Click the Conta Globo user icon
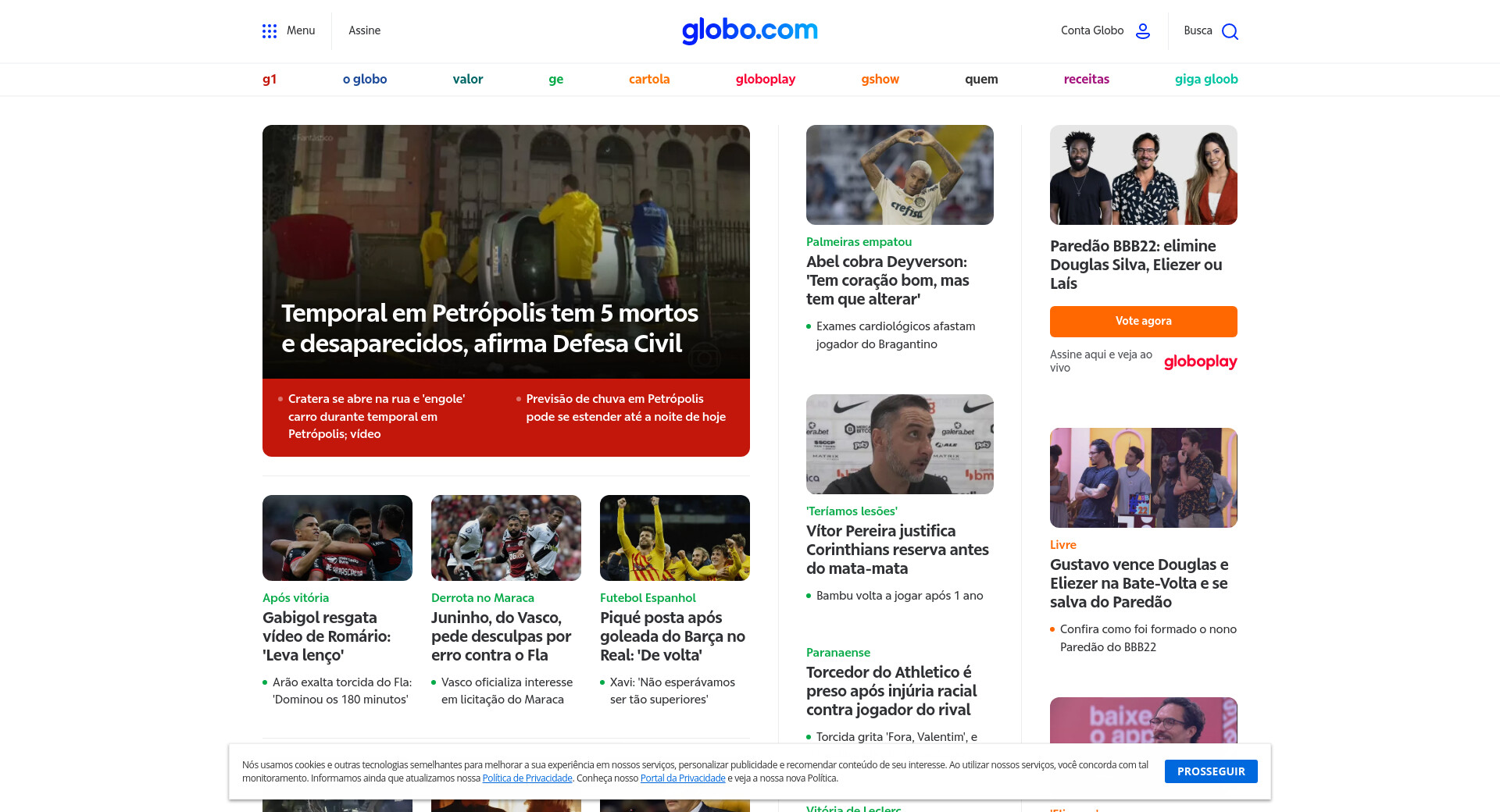1500x812 pixels. pos(1142,31)
